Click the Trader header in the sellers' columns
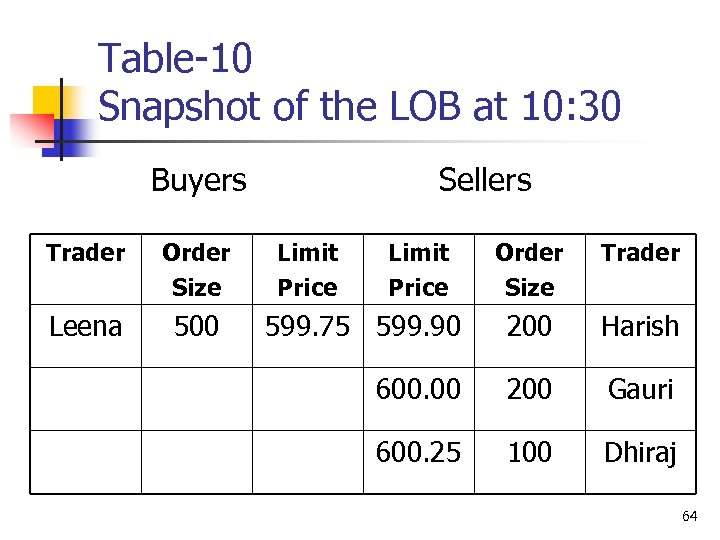The width and height of the screenshot is (720, 540). point(641,253)
